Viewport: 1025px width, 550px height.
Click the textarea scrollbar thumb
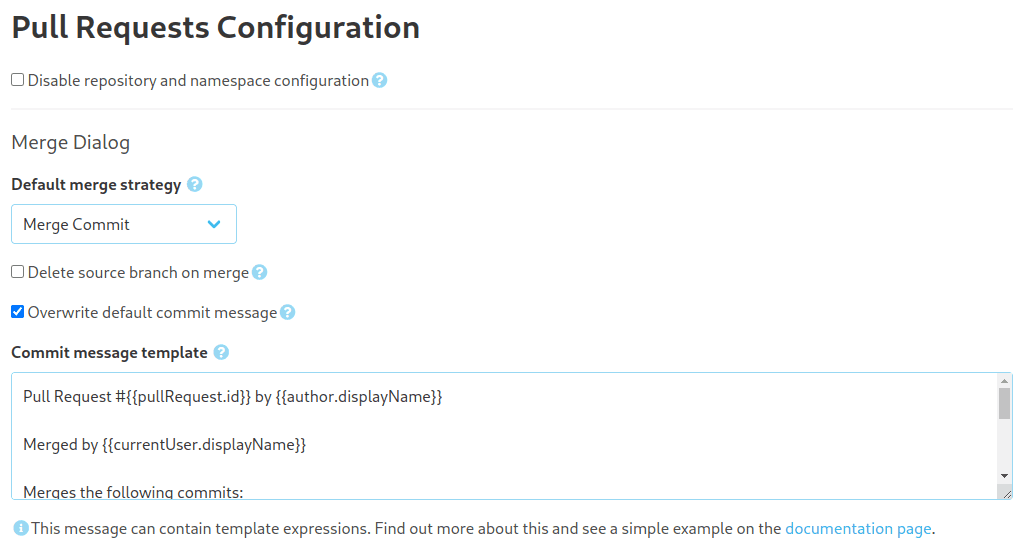(1005, 403)
